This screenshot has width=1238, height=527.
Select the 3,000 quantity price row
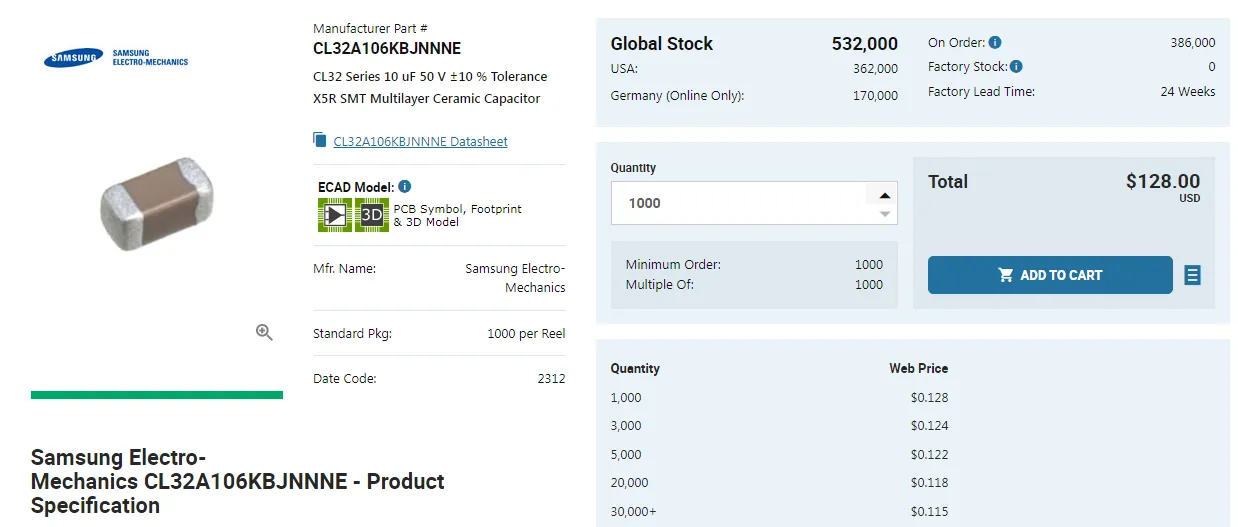point(779,426)
